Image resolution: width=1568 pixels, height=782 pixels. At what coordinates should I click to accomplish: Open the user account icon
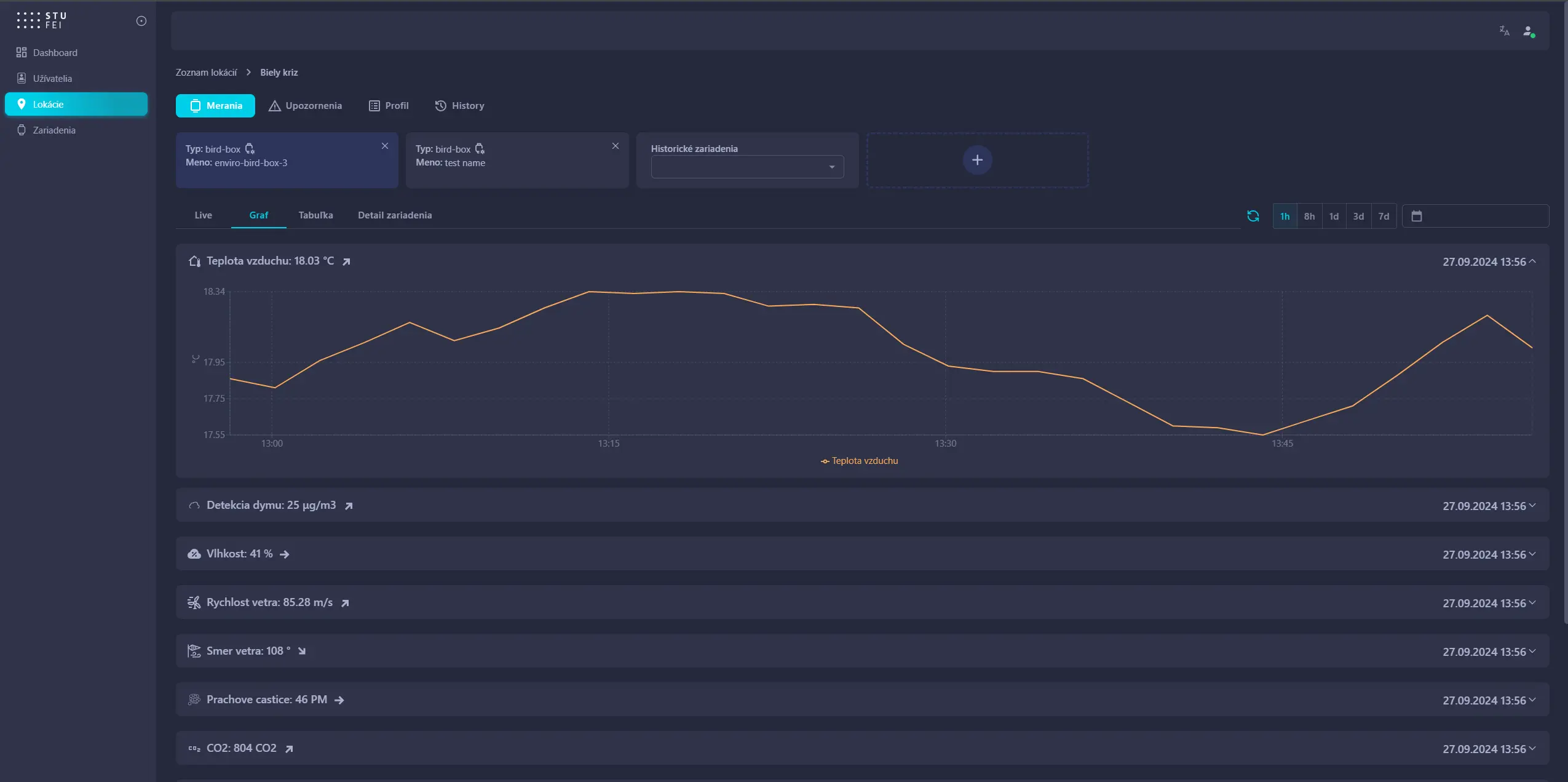1529,31
